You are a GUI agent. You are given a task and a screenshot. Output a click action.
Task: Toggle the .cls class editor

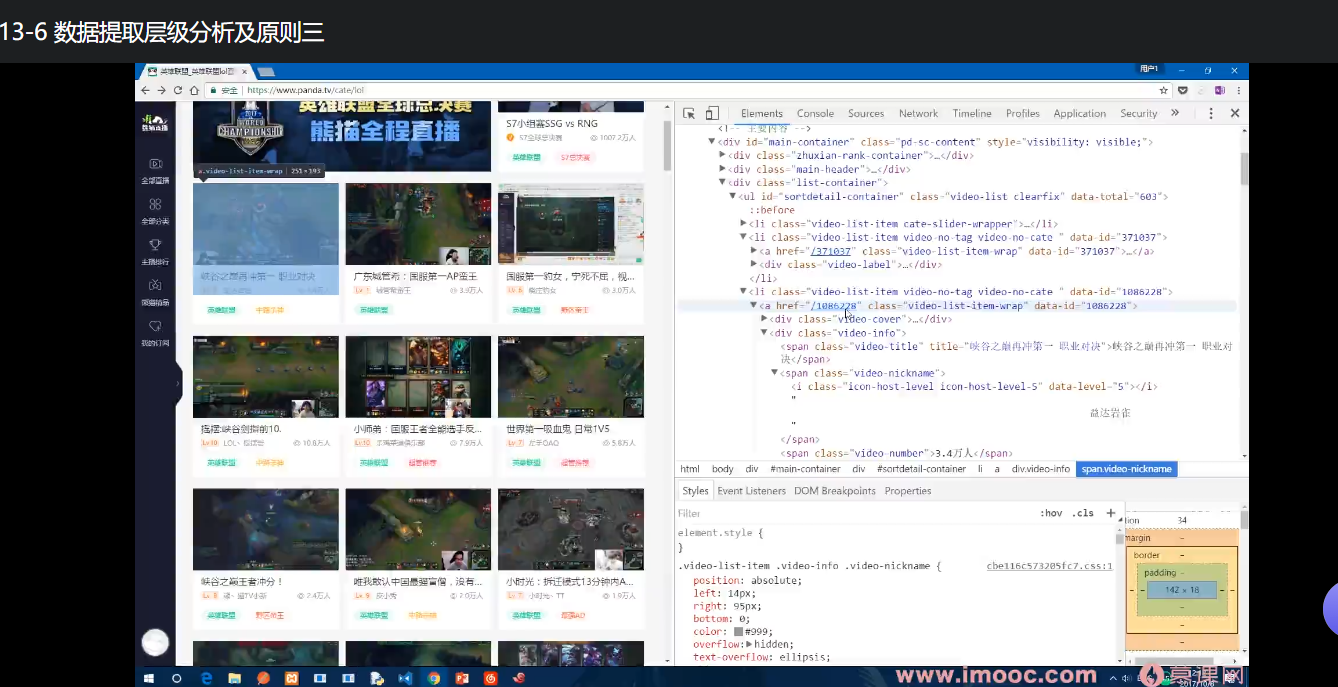(1083, 513)
